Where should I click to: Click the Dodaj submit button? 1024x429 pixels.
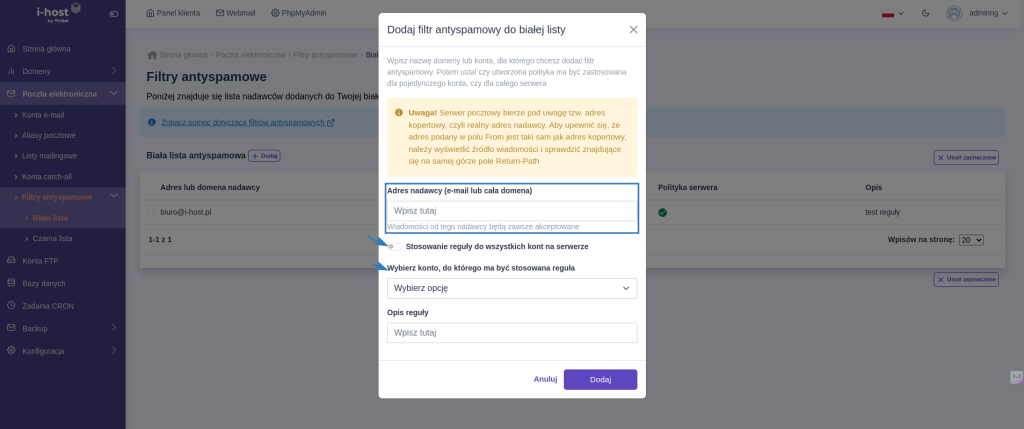pos(600,379)
